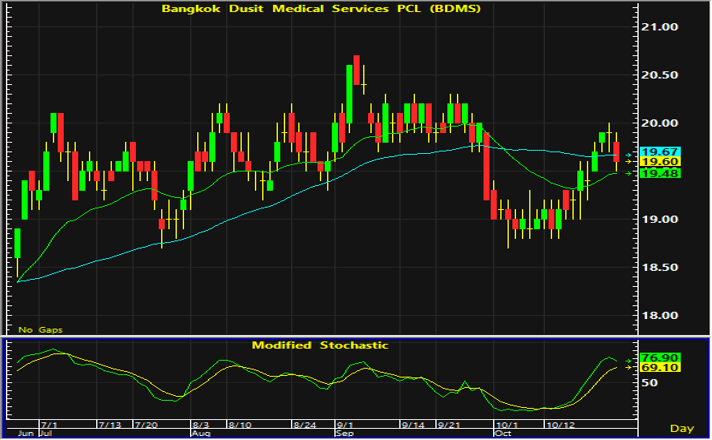Image resolution: width=712 pixels, height=440 pixels.
Task: Click the 8/24 date marker on time axis
Action: click(305, 425)
